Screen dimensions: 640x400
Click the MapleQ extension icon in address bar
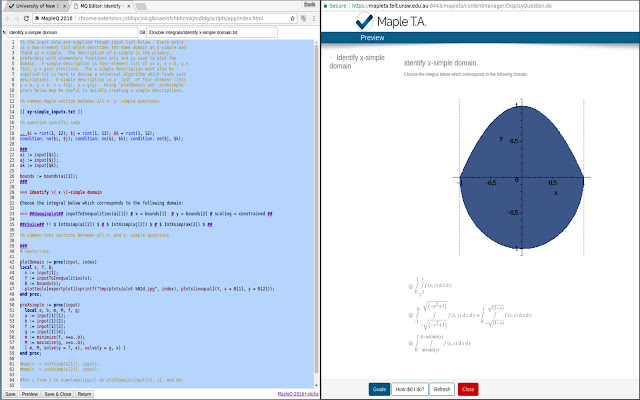pos(37,18)
